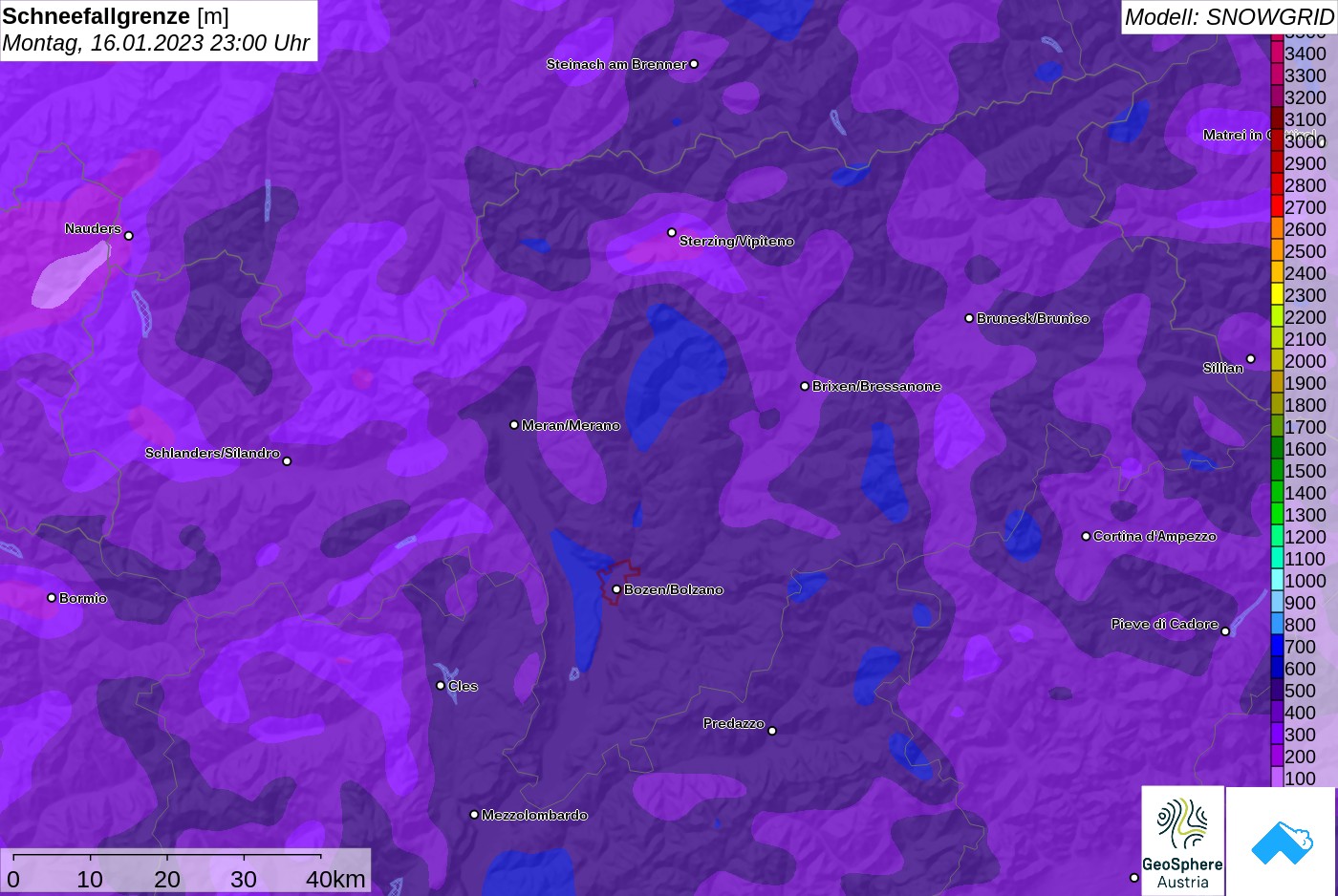Click the Brixen/Bressanone city marker dot
The image size is (1338, 896).
[805, 386]
